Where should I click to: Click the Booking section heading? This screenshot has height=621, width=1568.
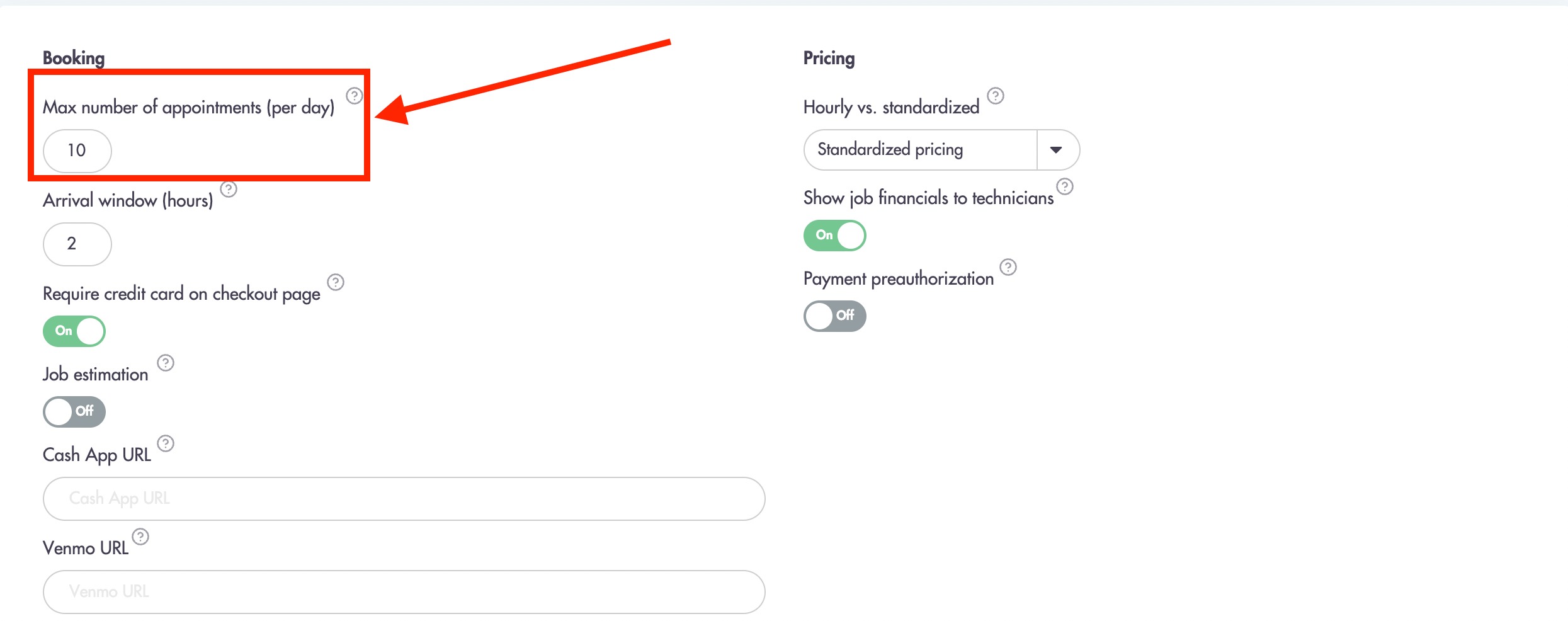74,58
